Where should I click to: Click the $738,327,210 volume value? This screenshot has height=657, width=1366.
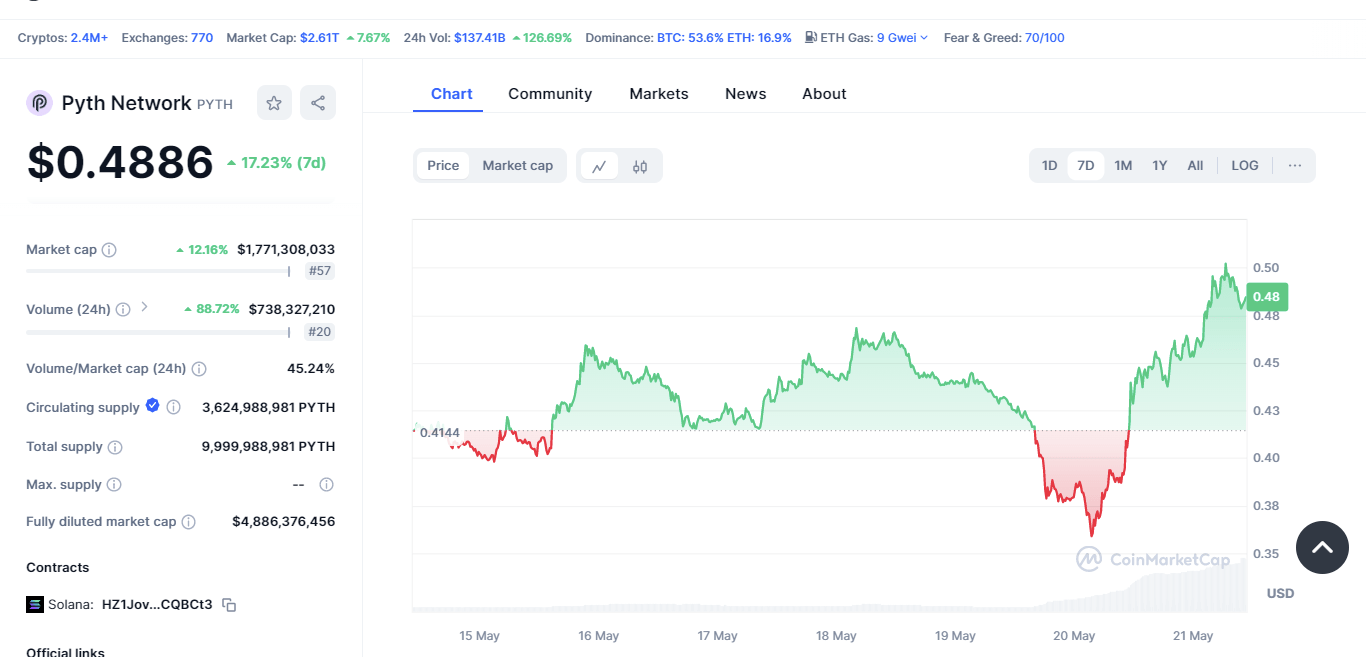pos(292,309)
